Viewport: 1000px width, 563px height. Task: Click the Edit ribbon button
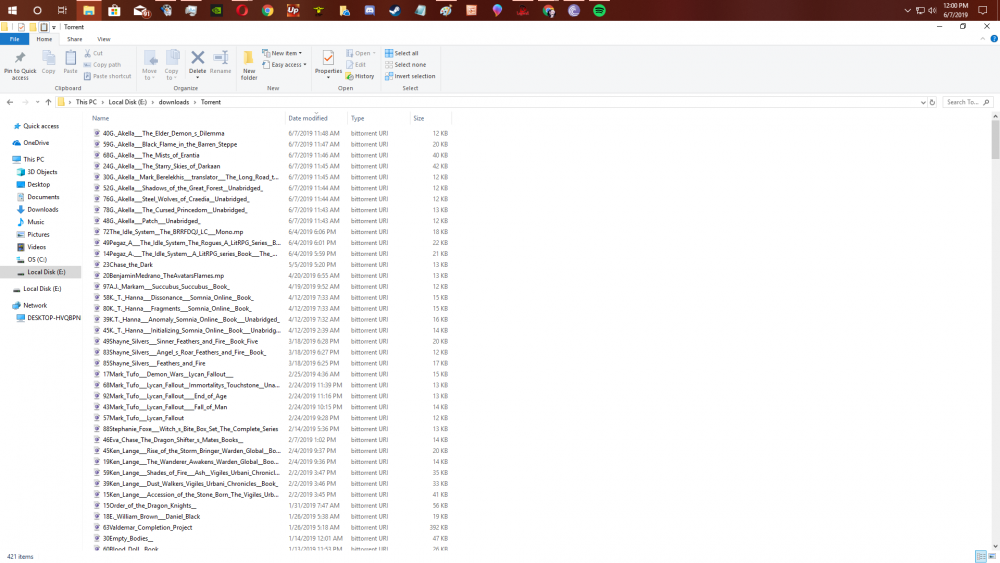[x=356, y=65]
